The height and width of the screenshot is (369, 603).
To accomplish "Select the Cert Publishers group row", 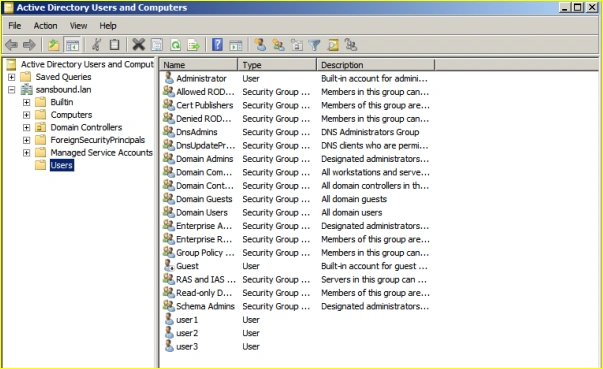I will (x=296, y=105).
